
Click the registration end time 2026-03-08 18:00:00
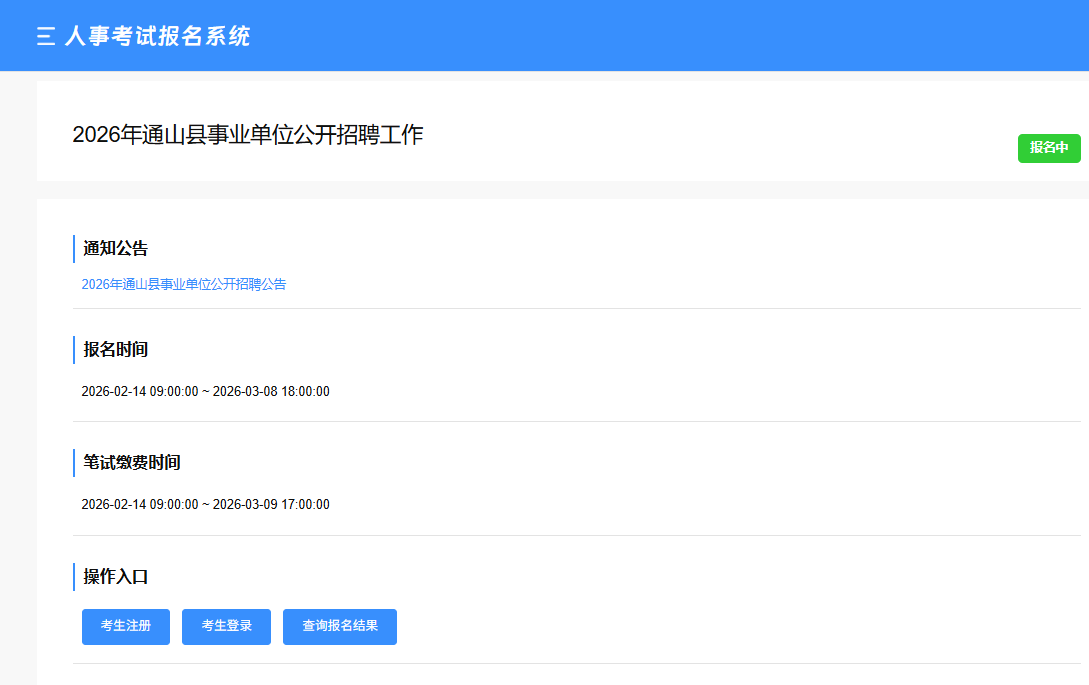[271, 391]
